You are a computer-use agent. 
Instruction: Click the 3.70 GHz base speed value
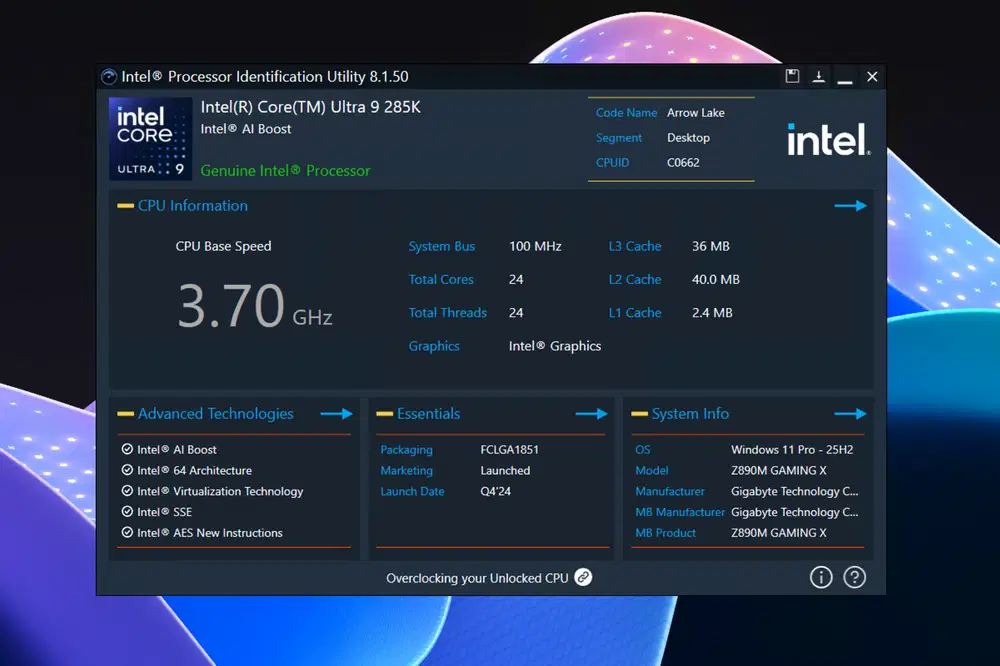click(255, 306)
